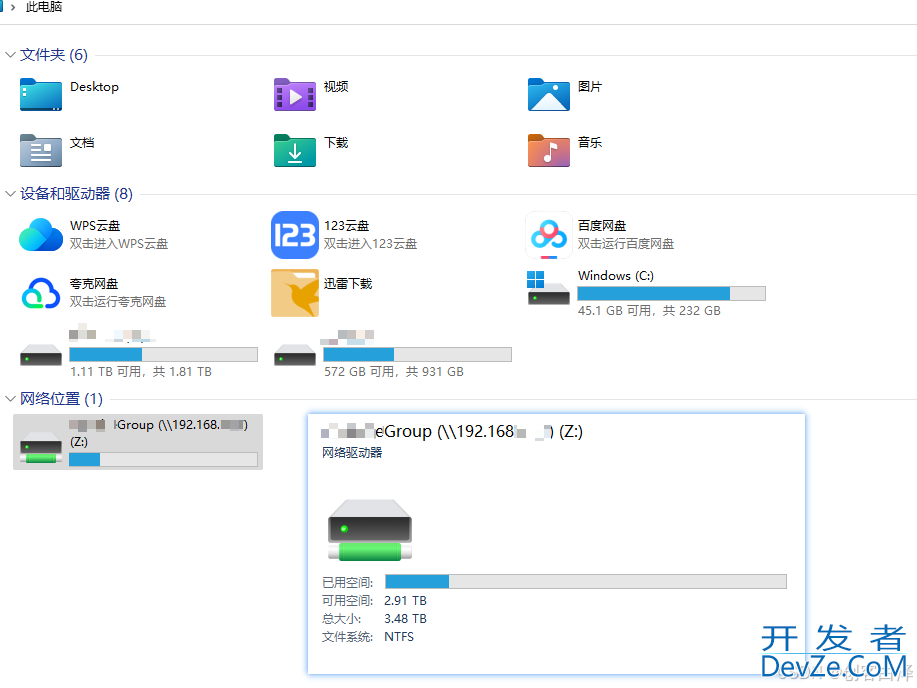Click 网络驱动器 in the tooltip
Image resolution: width=917 pixels, height=688 pixels.
[352, 452]
